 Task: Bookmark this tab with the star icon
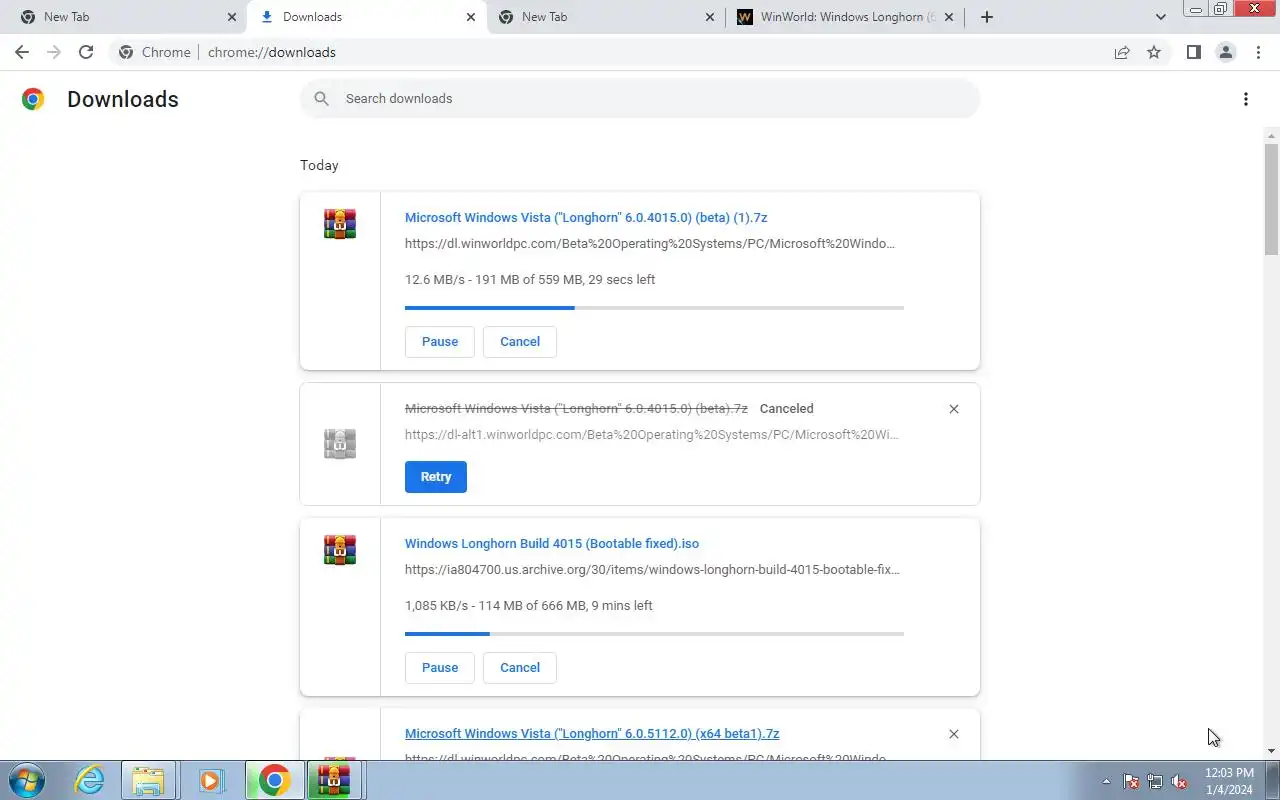pos(1154,52)
